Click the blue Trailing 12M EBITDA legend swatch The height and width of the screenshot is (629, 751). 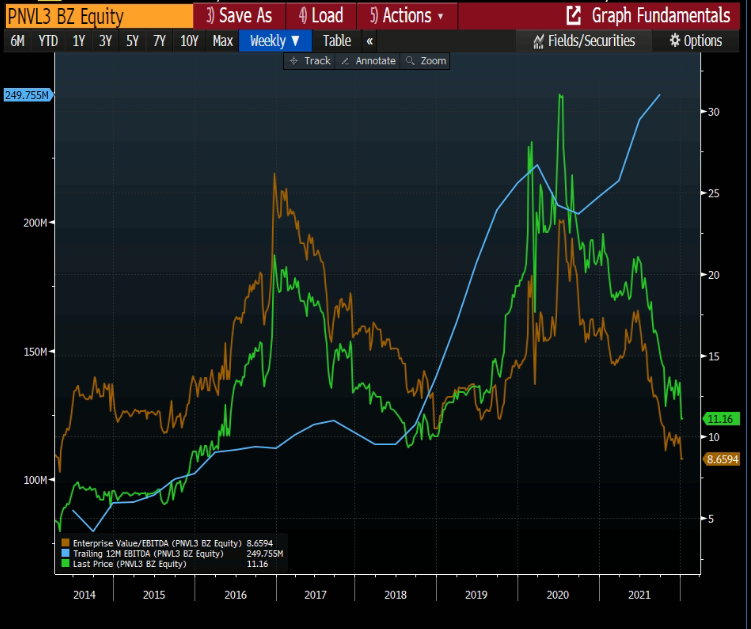click(x=66, y=554)
